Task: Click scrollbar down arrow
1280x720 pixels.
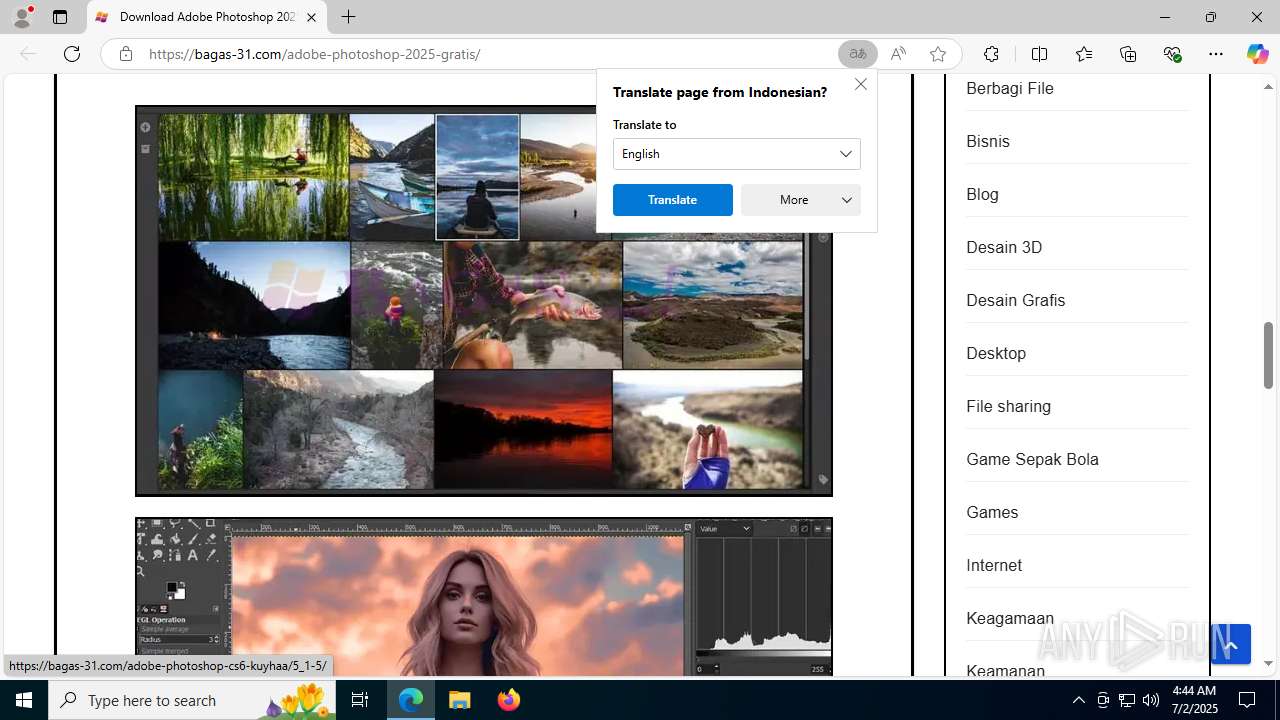Action: click(x=1268, y=663)
